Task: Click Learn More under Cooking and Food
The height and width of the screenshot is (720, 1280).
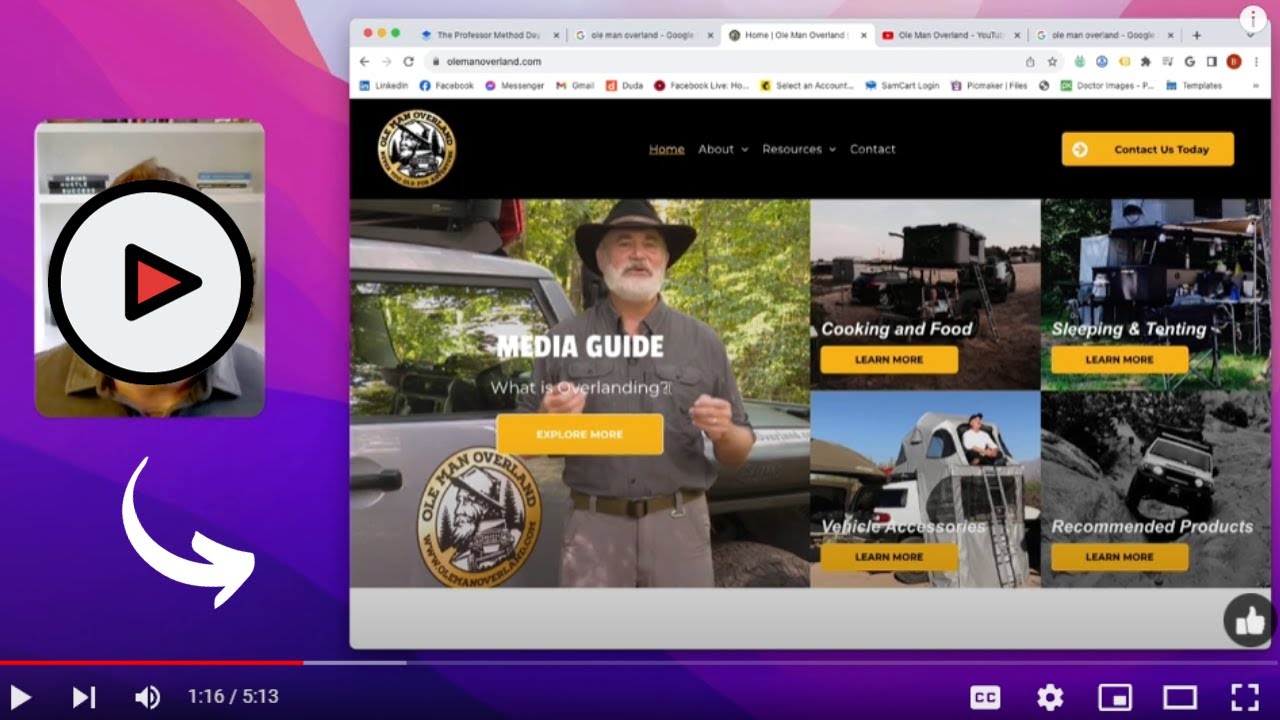Action: point(889,359)
